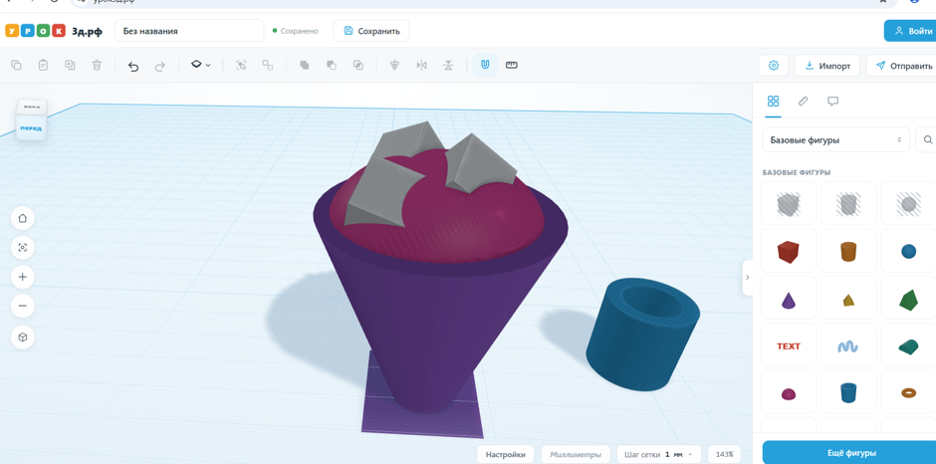Screen dimensions: 936x464
Task: Select the purple cone shape
Action: [x=788, y=299]
